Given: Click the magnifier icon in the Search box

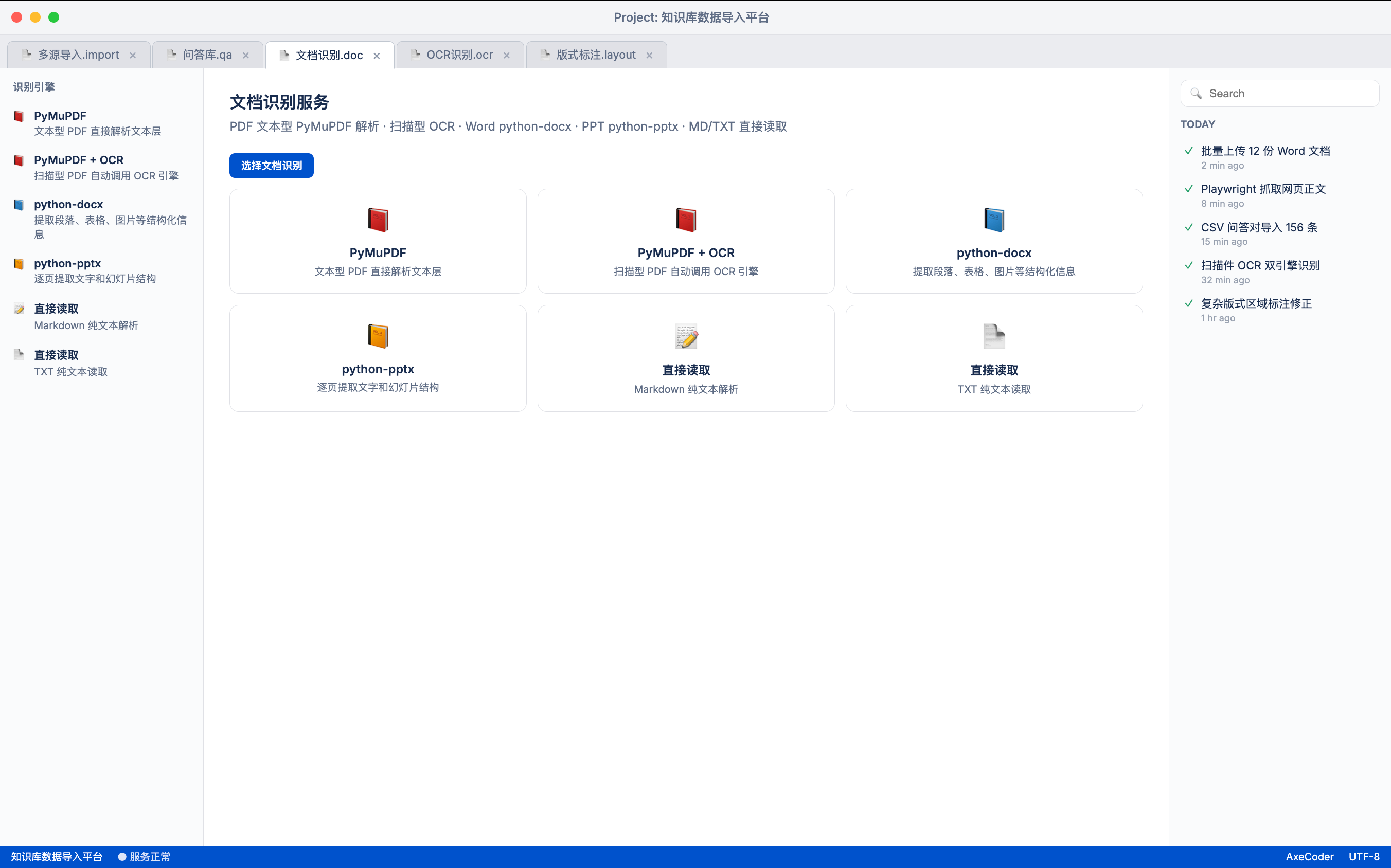Looking at the screenshot, I should click(x=1197, y=94).
